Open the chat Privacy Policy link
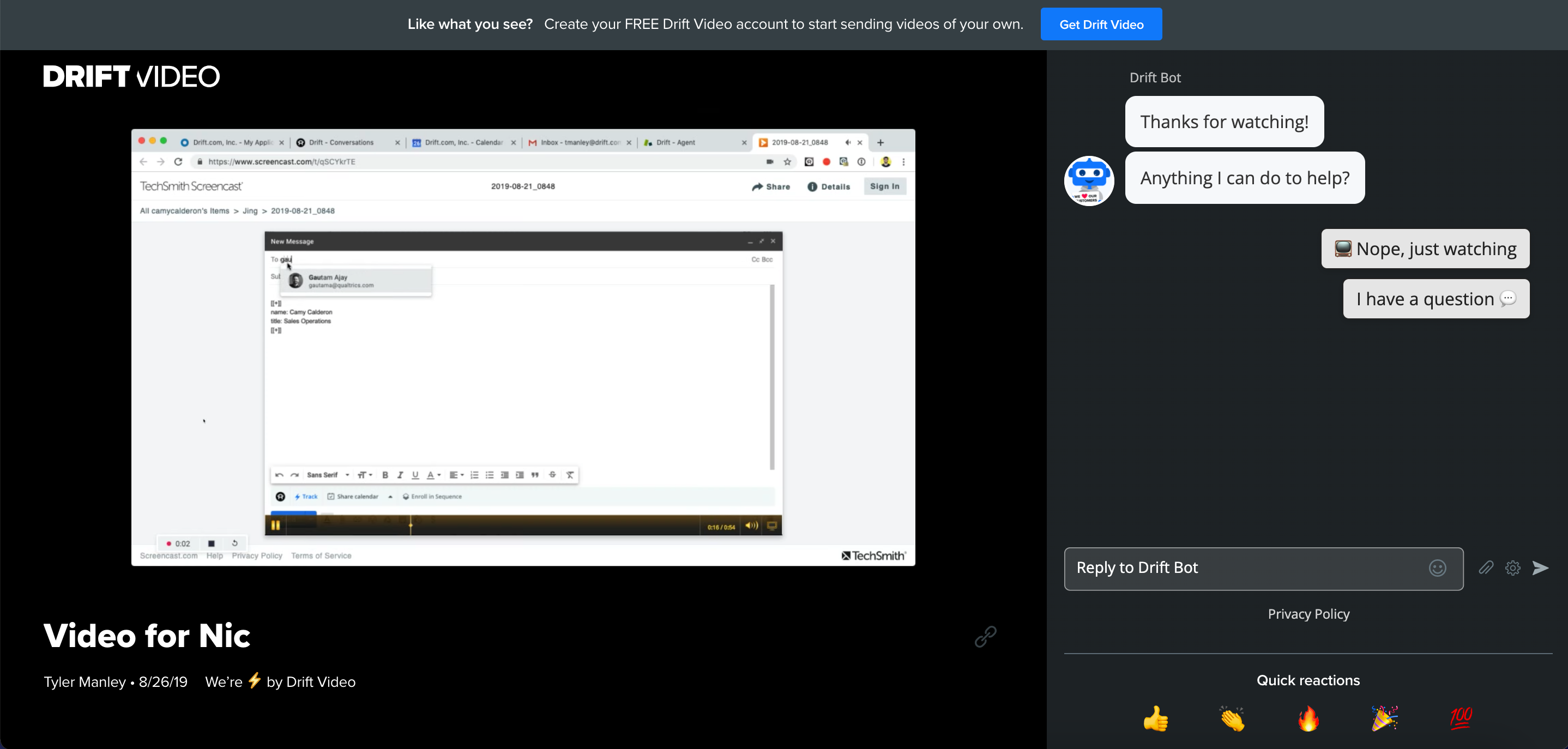 pyautogui.click(x=1308, y=614)
